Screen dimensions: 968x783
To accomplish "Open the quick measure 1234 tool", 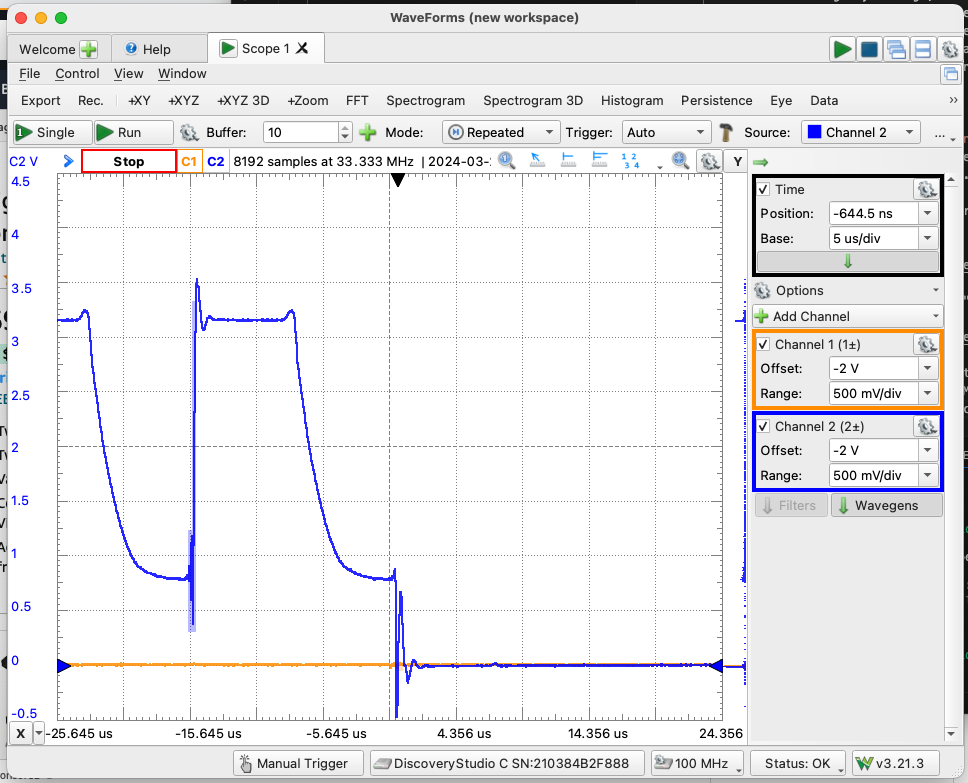I will click(632, 160).
